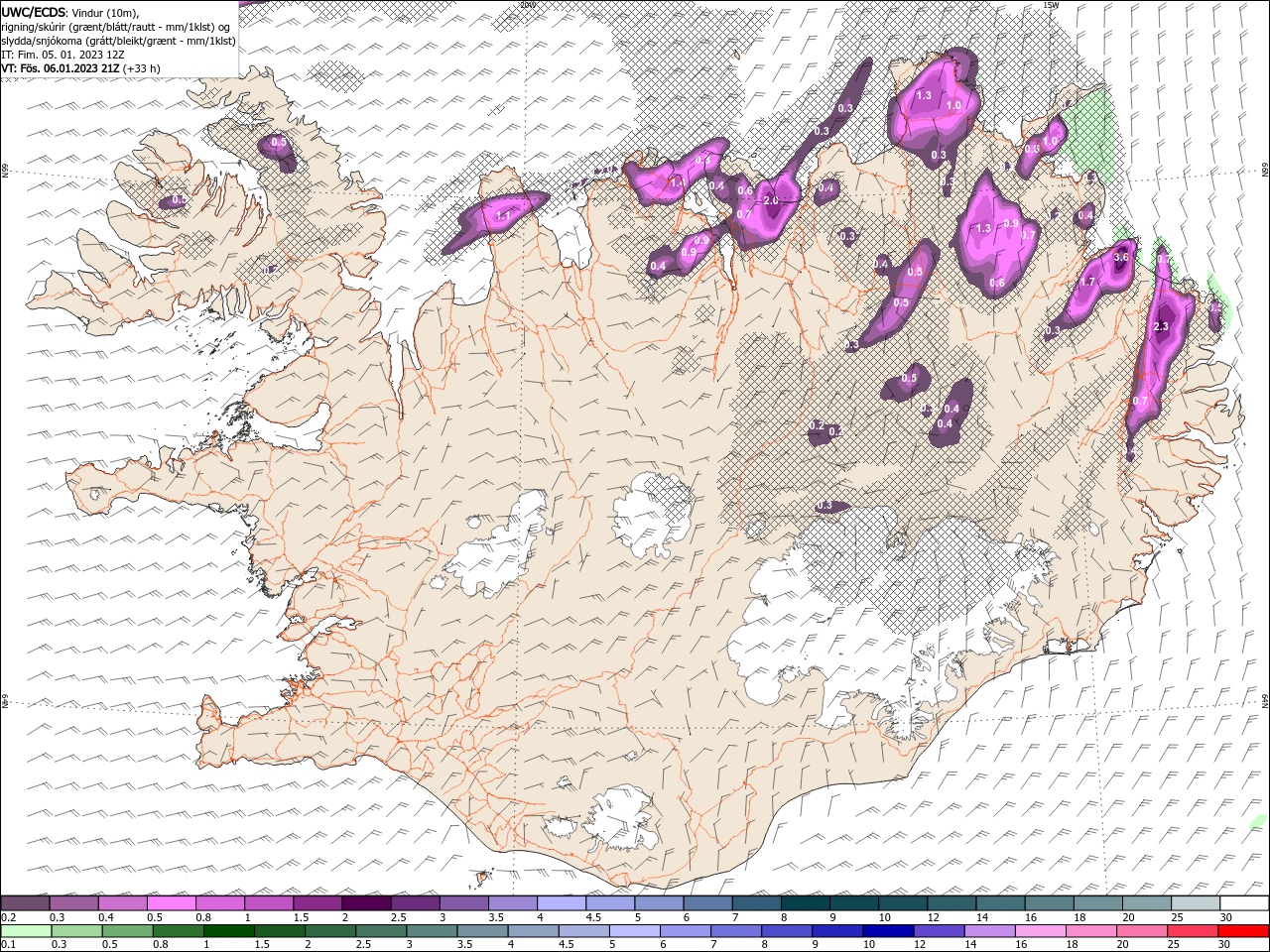The image size is (1270, 952).
Task: Click the '(+33 h)' forecast offset text
Action: (142, 68)
